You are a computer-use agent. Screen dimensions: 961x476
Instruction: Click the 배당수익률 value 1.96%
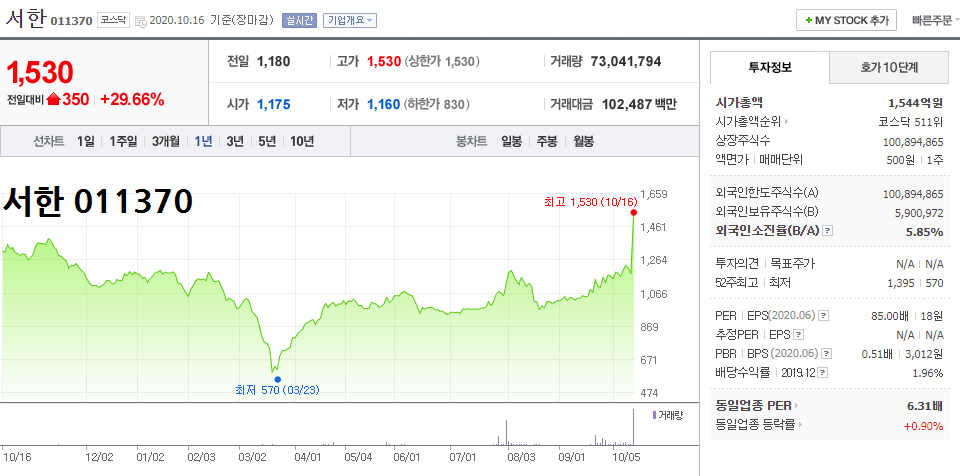tap(930, 372)
